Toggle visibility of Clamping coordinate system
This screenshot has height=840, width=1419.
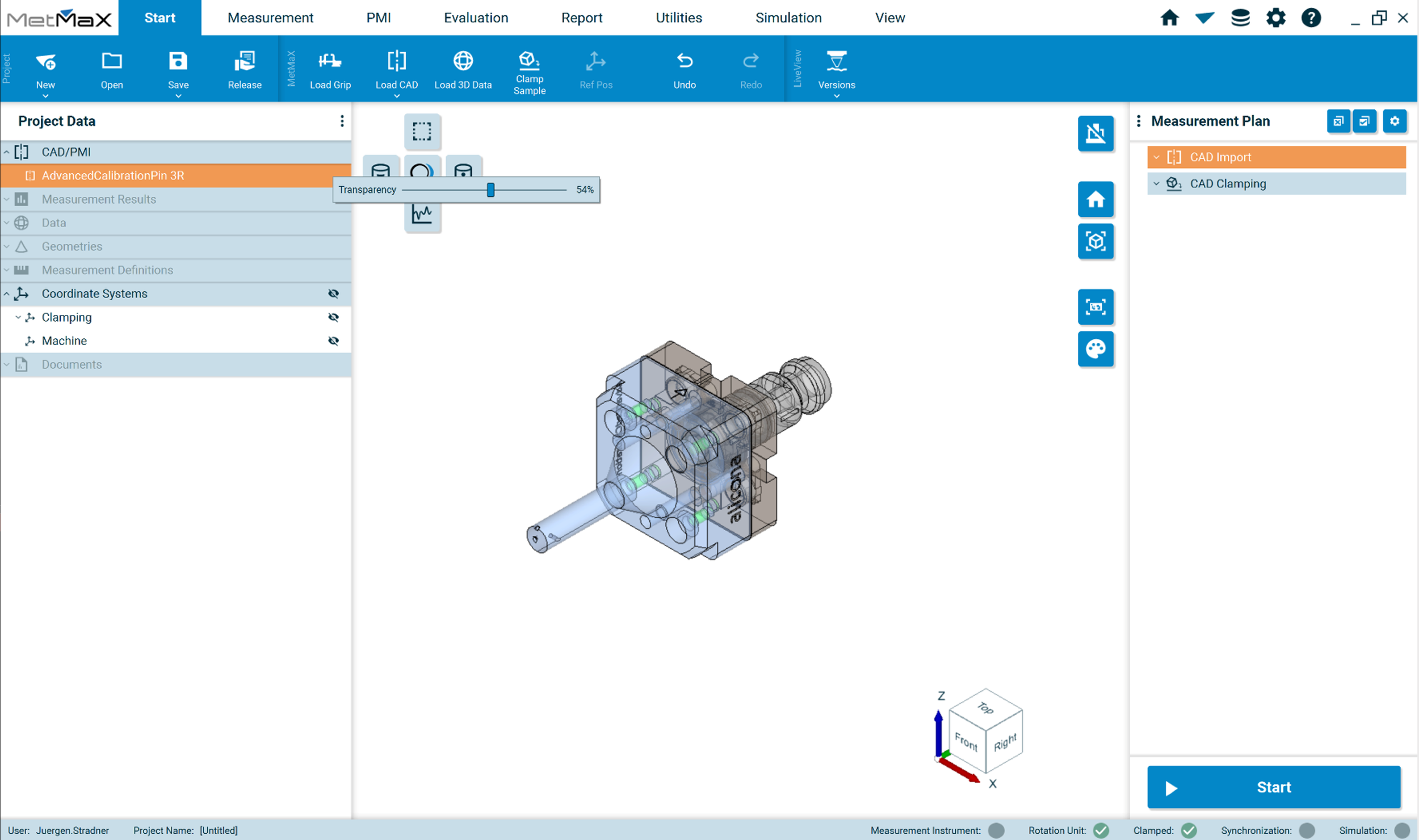(333, 317)
